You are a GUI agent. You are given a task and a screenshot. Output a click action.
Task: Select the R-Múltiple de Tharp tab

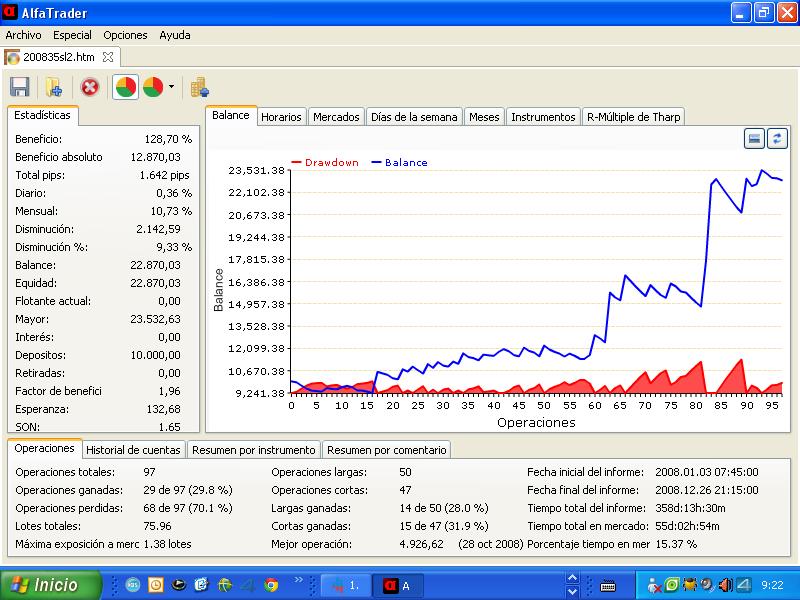[x=633, y=117]
